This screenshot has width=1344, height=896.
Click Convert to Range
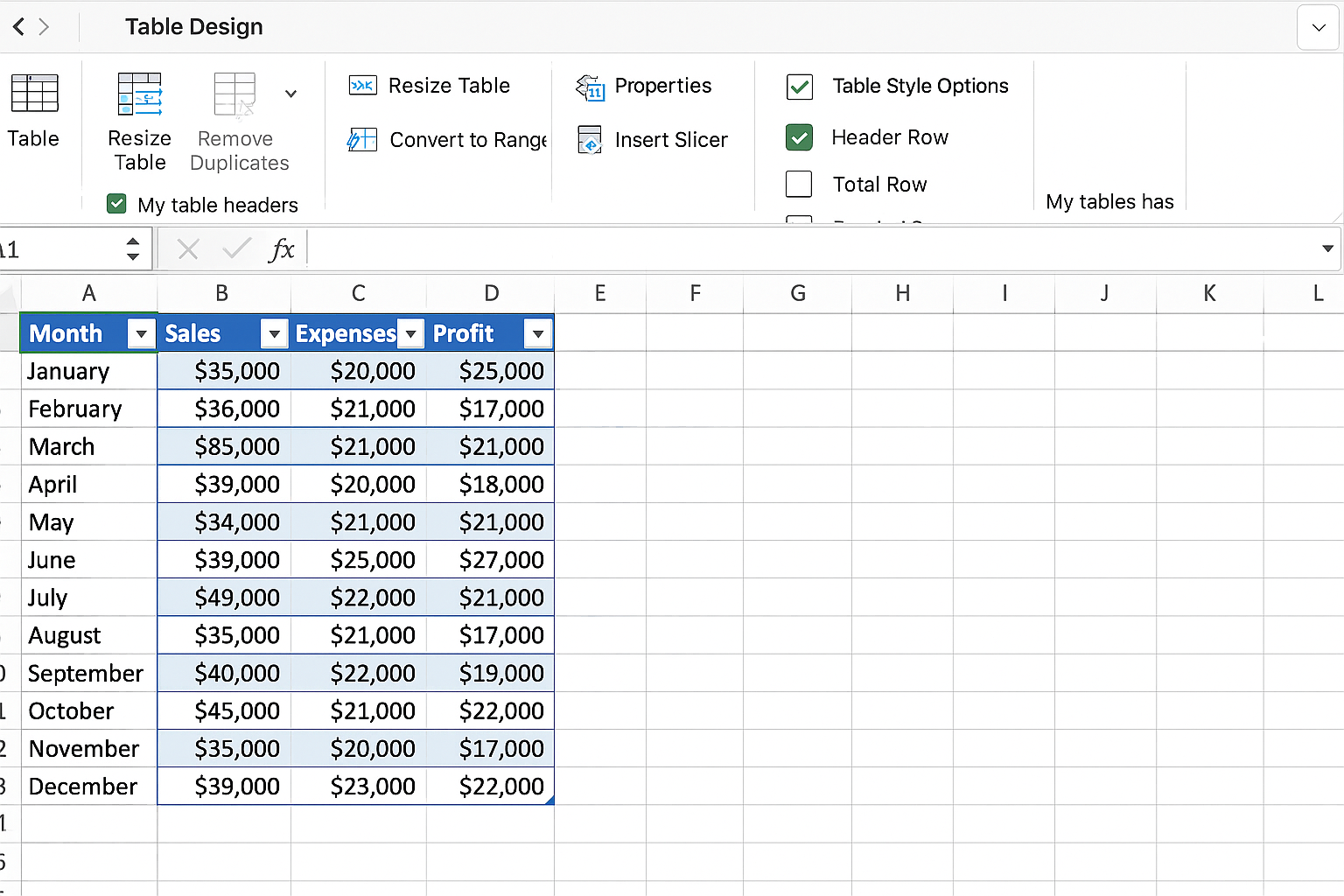[x=468, y=140]
